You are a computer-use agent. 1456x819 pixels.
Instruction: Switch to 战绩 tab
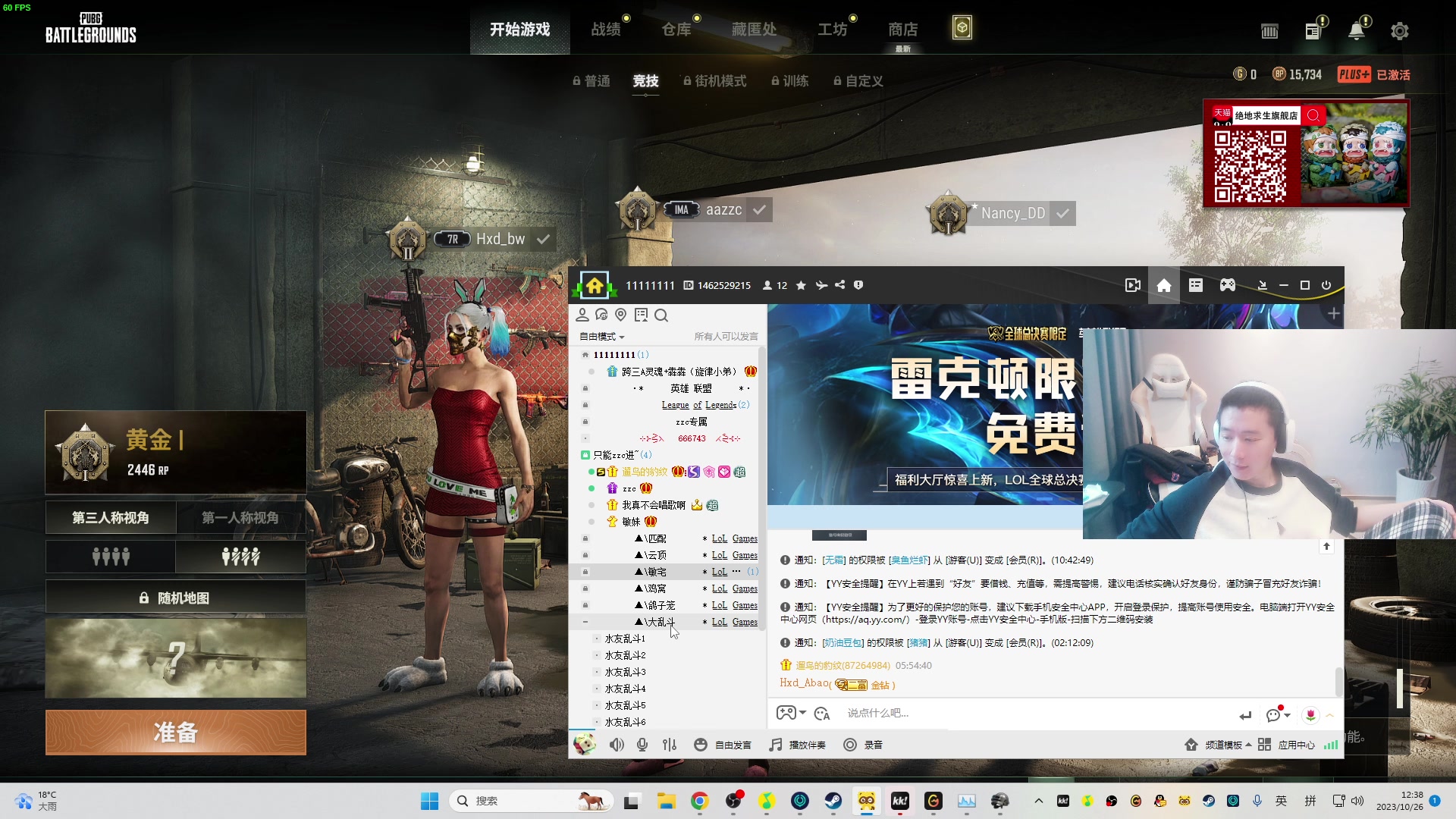click(x=606, y=30)
